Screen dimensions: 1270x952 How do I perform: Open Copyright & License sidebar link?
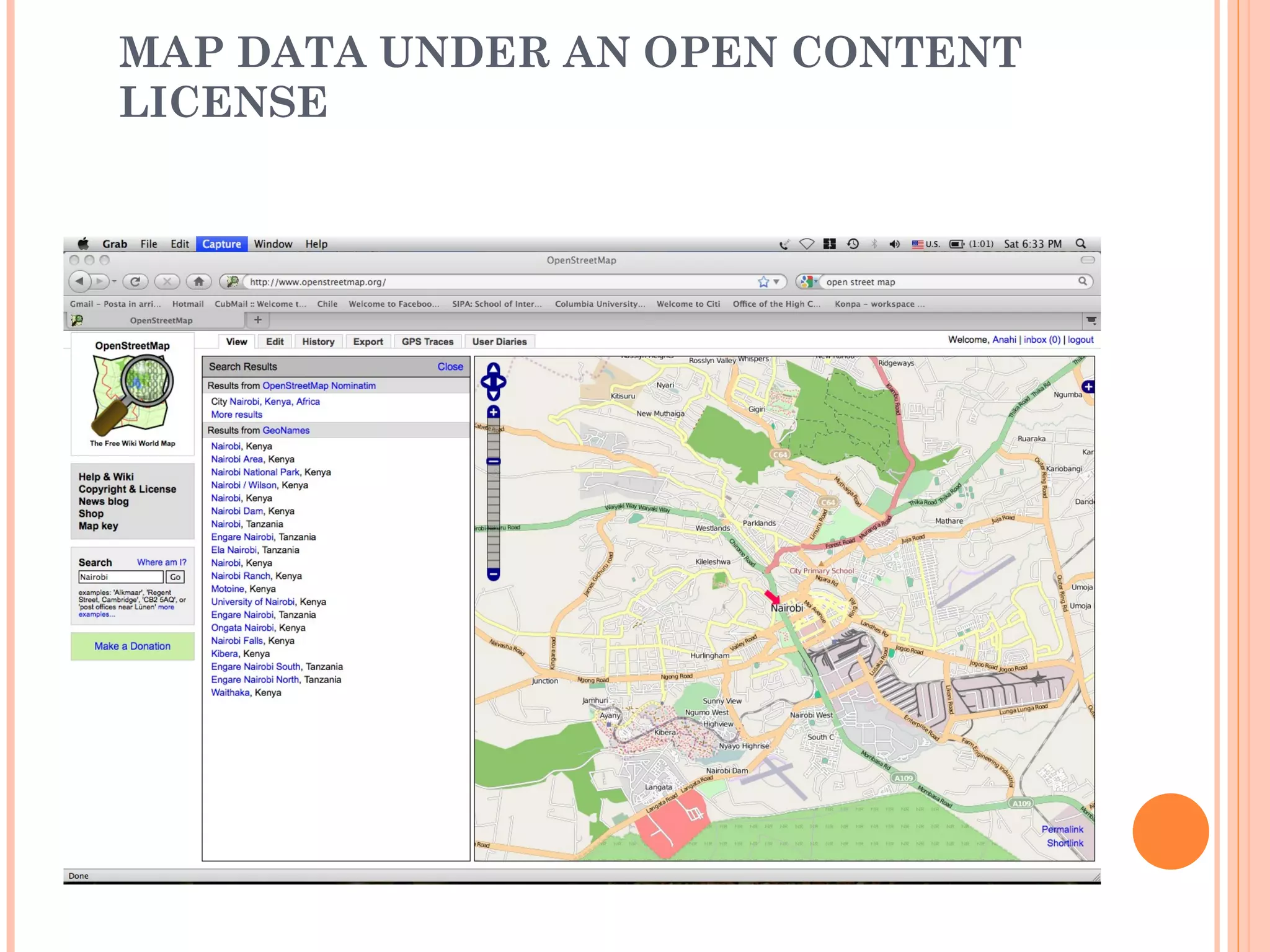[127, 489]
